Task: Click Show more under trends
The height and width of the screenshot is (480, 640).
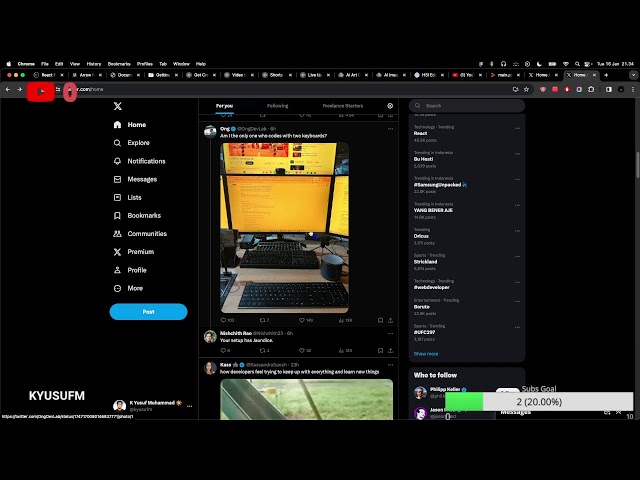Action: coord(426,354)
